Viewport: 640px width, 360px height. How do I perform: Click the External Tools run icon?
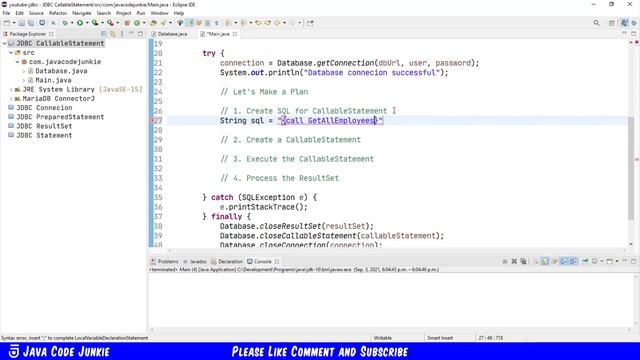[x=110, y=23]
